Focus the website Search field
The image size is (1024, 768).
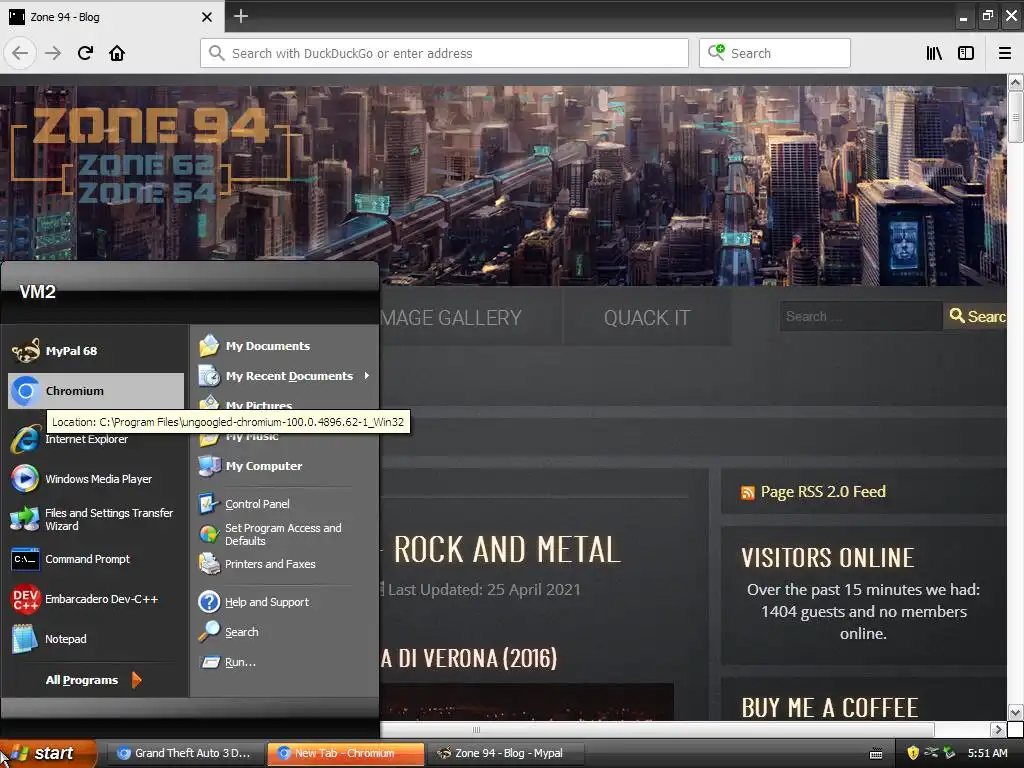(861, 316)
